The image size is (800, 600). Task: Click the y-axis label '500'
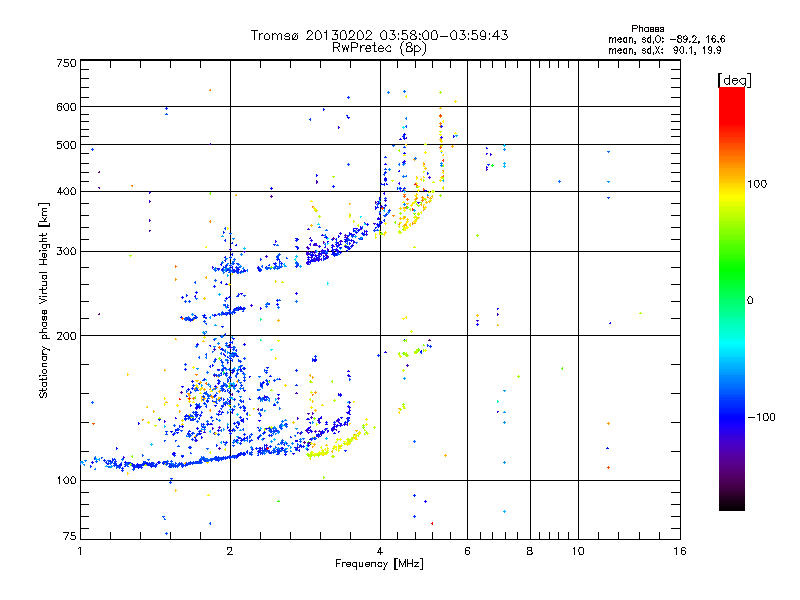(66, 145)
